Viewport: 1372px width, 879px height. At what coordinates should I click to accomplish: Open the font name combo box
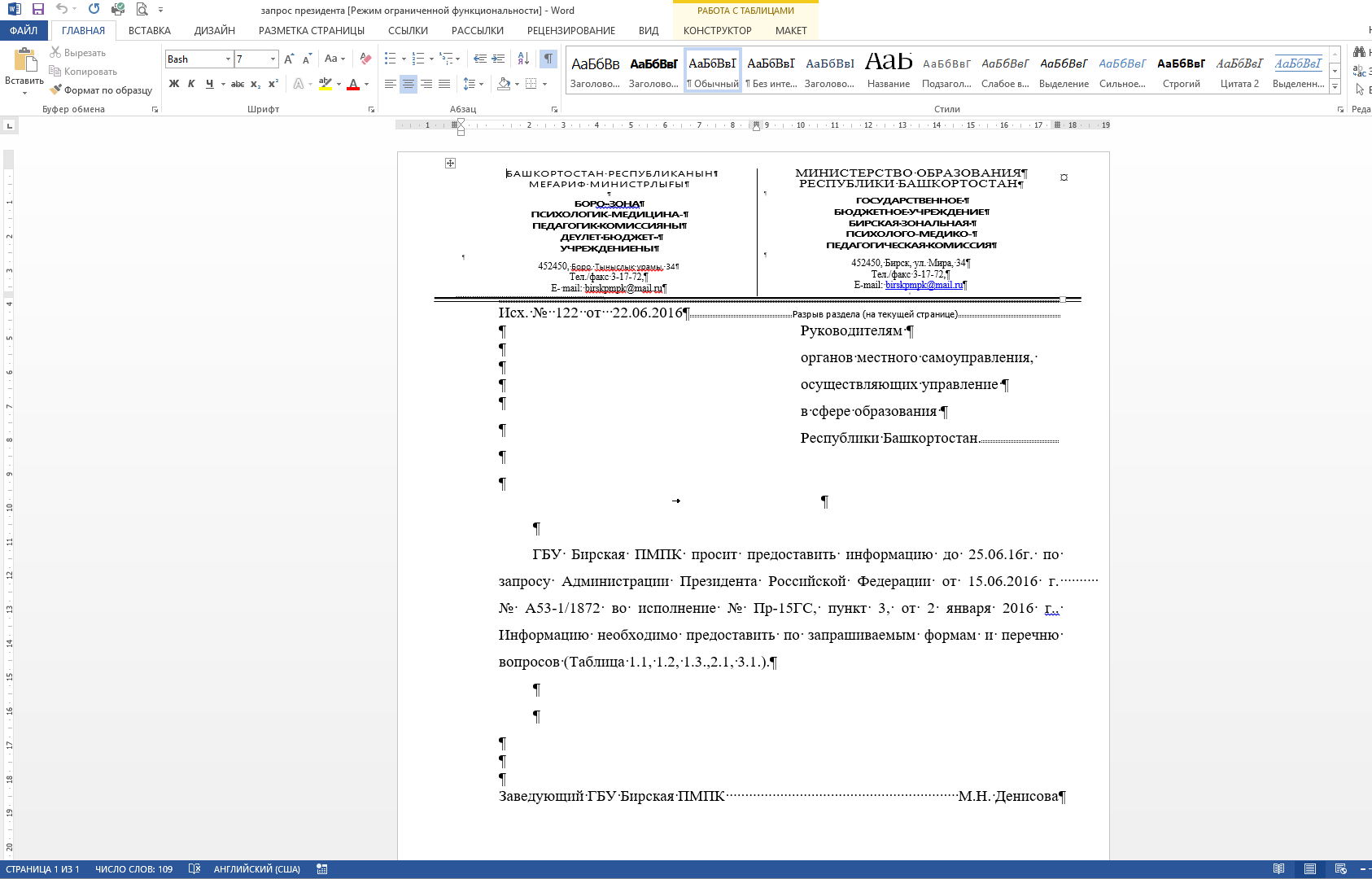199,59
